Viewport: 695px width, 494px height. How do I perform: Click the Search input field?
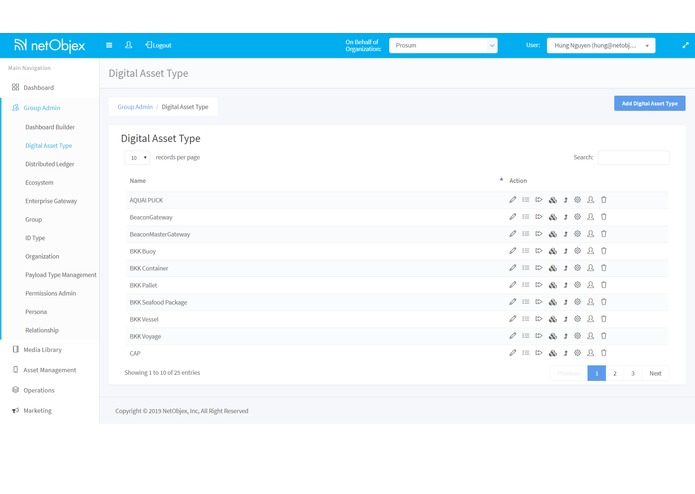click(633, 158)
